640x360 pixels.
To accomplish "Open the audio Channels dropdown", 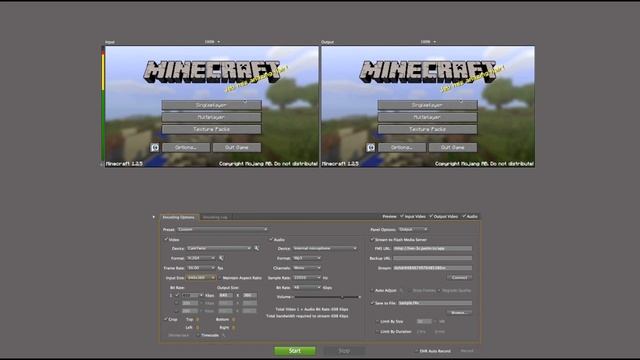I will pos(307,268).
